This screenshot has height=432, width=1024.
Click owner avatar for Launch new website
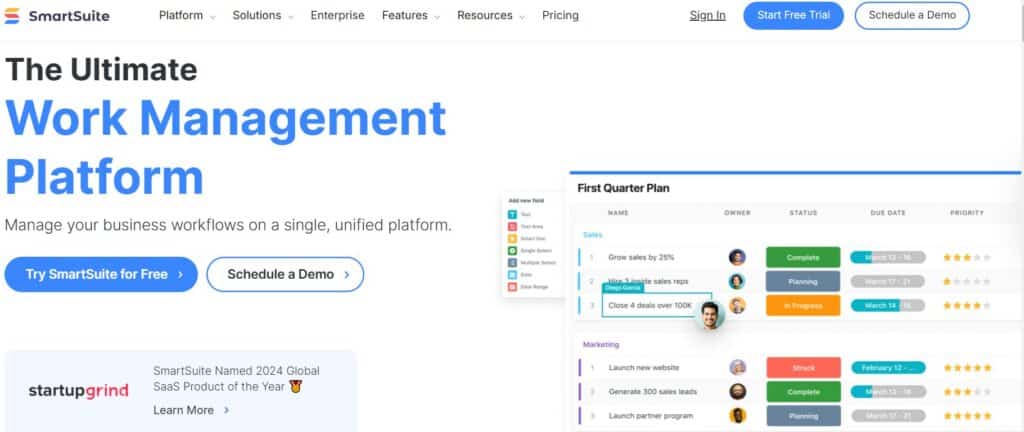click(x=737, y=367)
